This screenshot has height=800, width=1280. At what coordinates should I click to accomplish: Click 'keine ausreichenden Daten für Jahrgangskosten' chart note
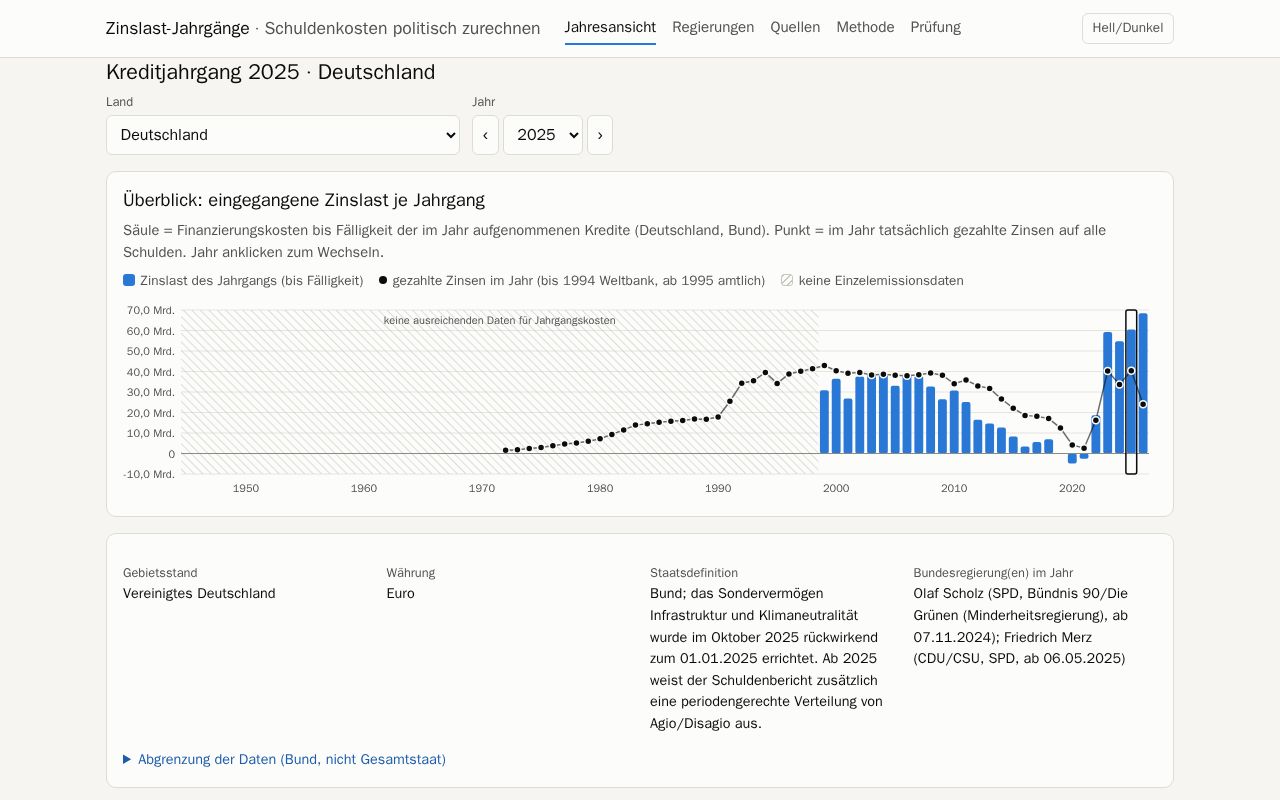coord(500,321)
